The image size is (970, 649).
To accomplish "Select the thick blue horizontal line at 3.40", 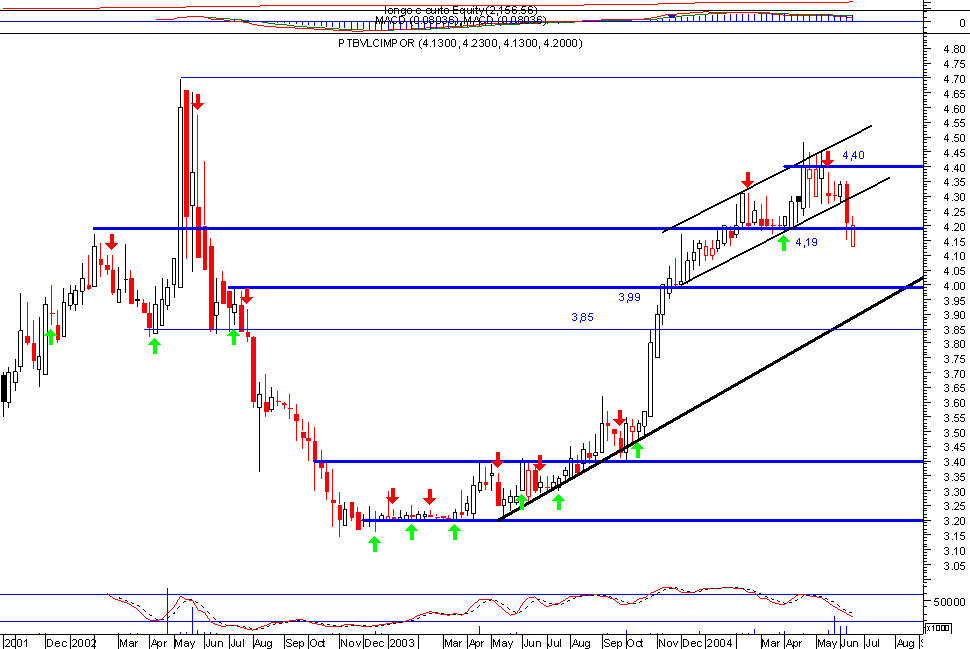I will 619,462.
